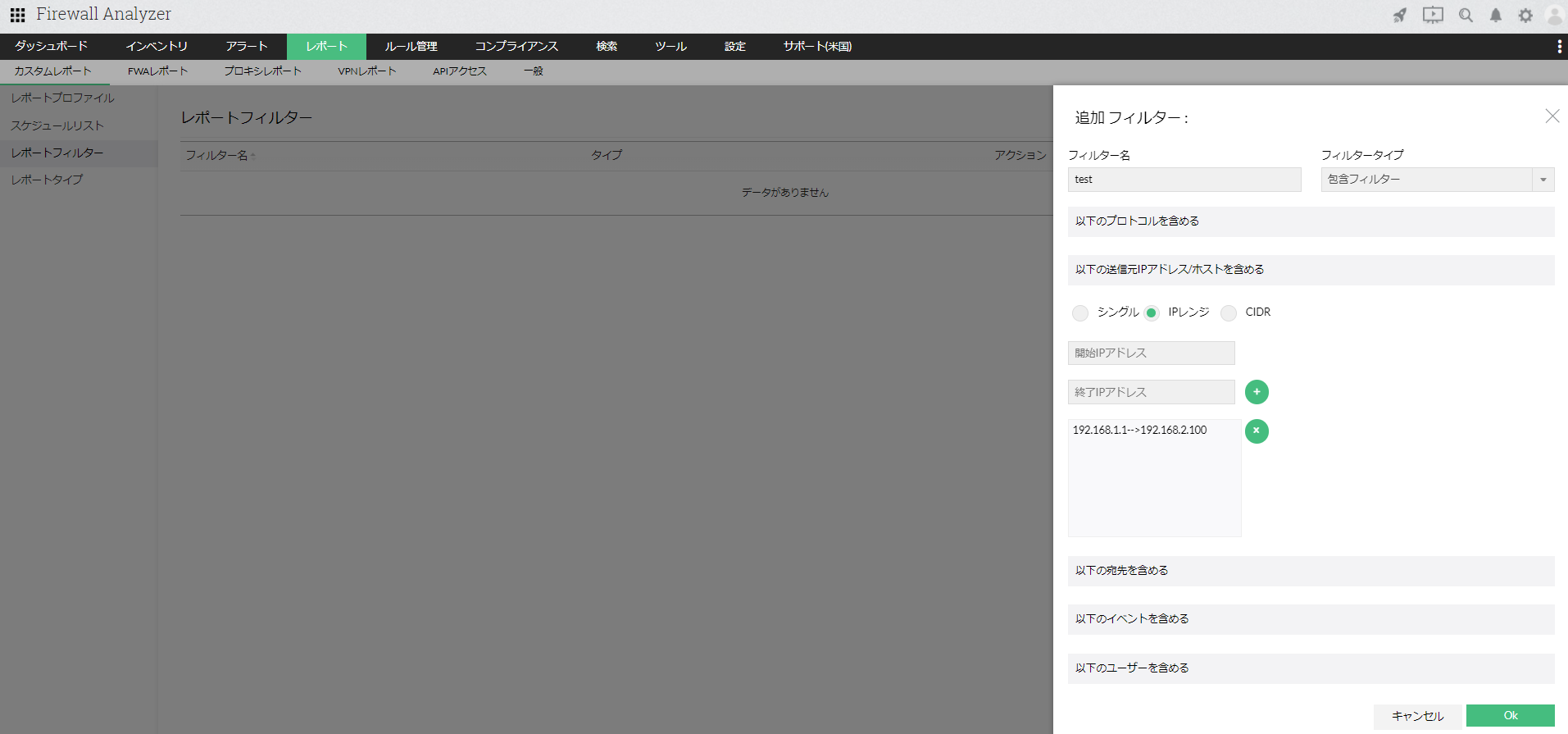Viewport: 1568px width, 734px height.
Task: Switch to 一般 tab
Action: [x=534, y=71]
